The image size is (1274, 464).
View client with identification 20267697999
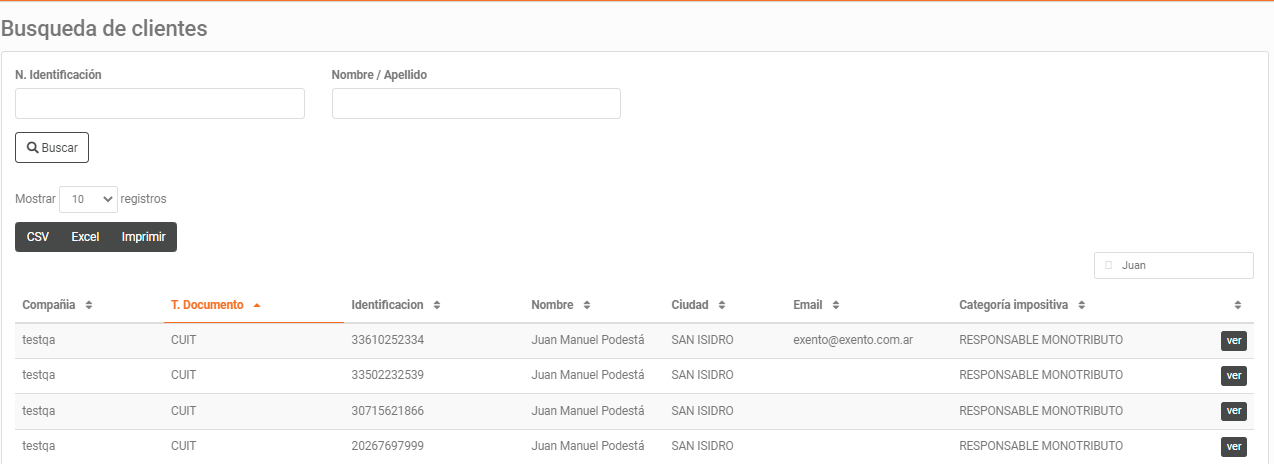(1234, 446)
